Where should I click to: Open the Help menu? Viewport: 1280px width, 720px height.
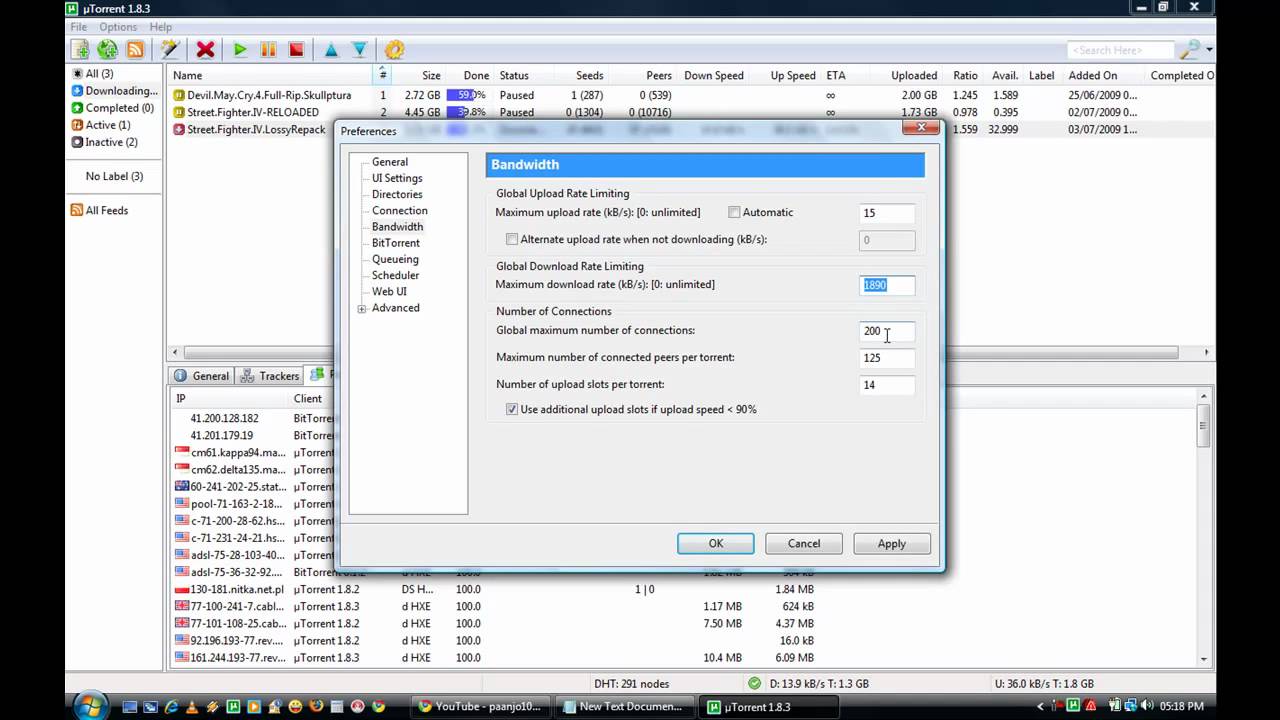coord(160,27)
